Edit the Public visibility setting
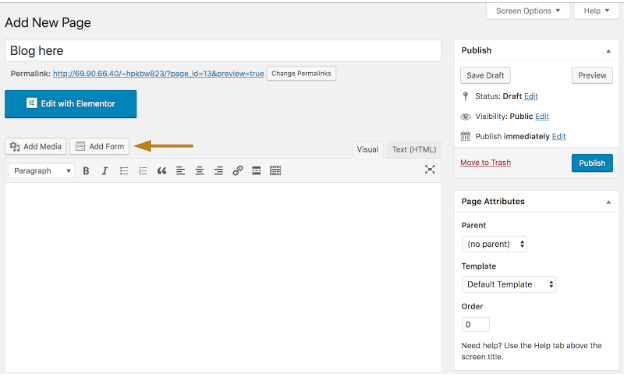Viewport: 624px width, 375px height. click(542, 116)
